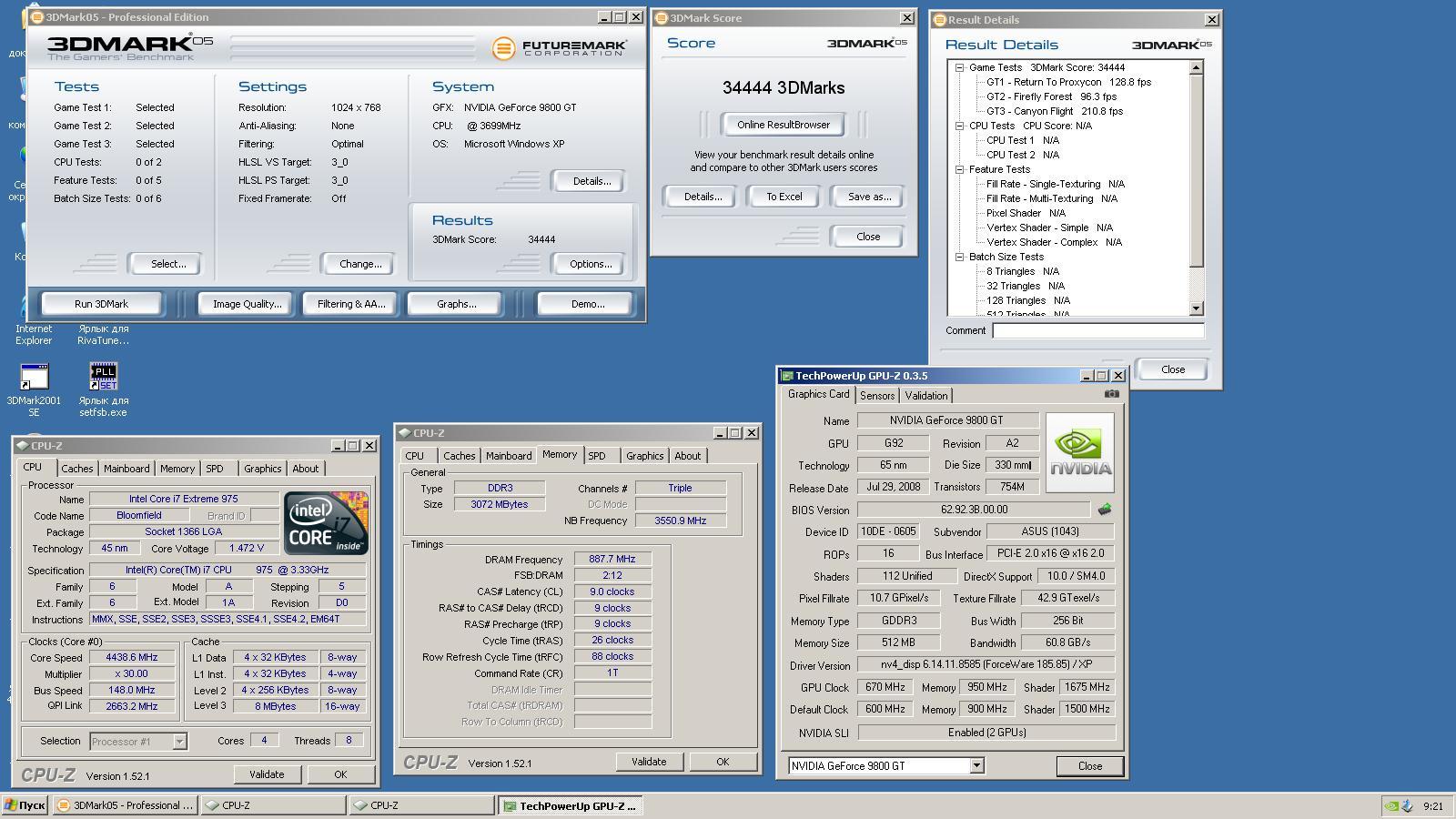Click the BIOS save icon in GPU-Z

pyautogui.click(x=1105, y=510)
